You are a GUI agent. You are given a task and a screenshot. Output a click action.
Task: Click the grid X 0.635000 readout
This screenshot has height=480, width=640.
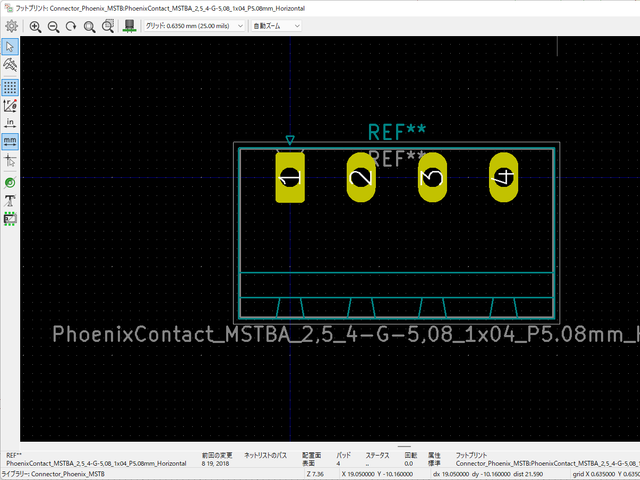[592, 474]
